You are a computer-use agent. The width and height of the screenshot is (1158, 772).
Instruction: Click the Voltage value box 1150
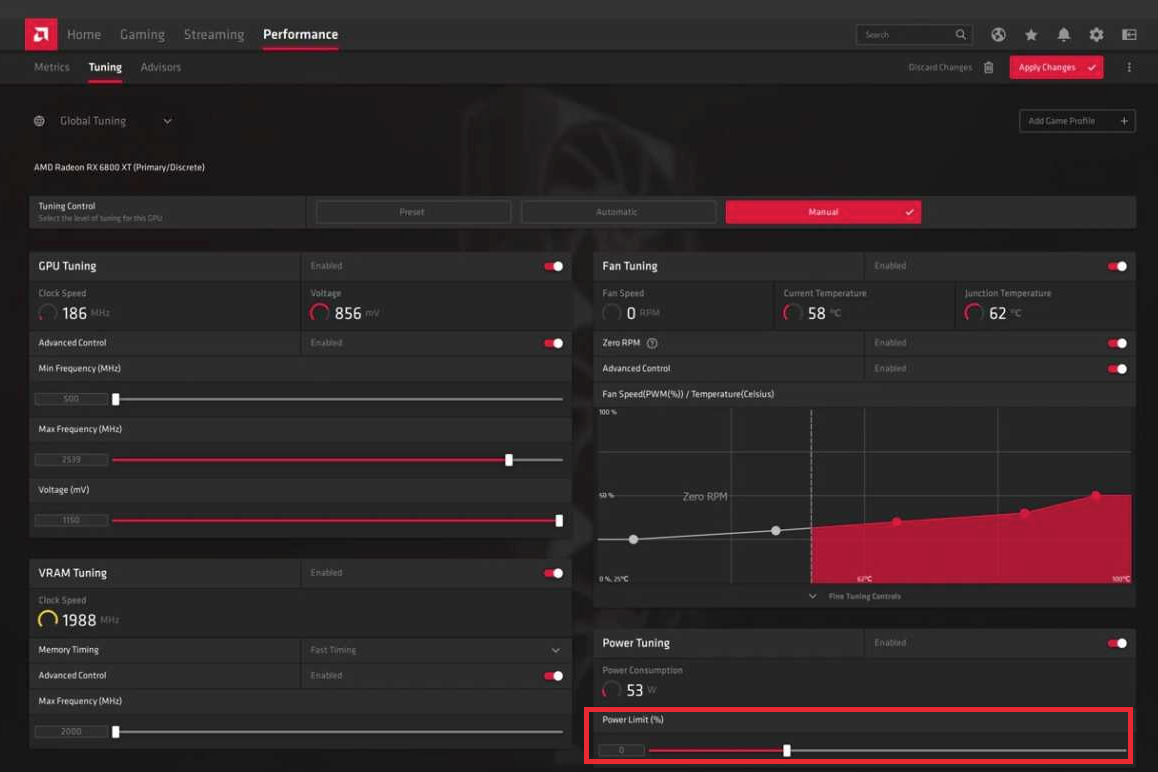point(71,520)
